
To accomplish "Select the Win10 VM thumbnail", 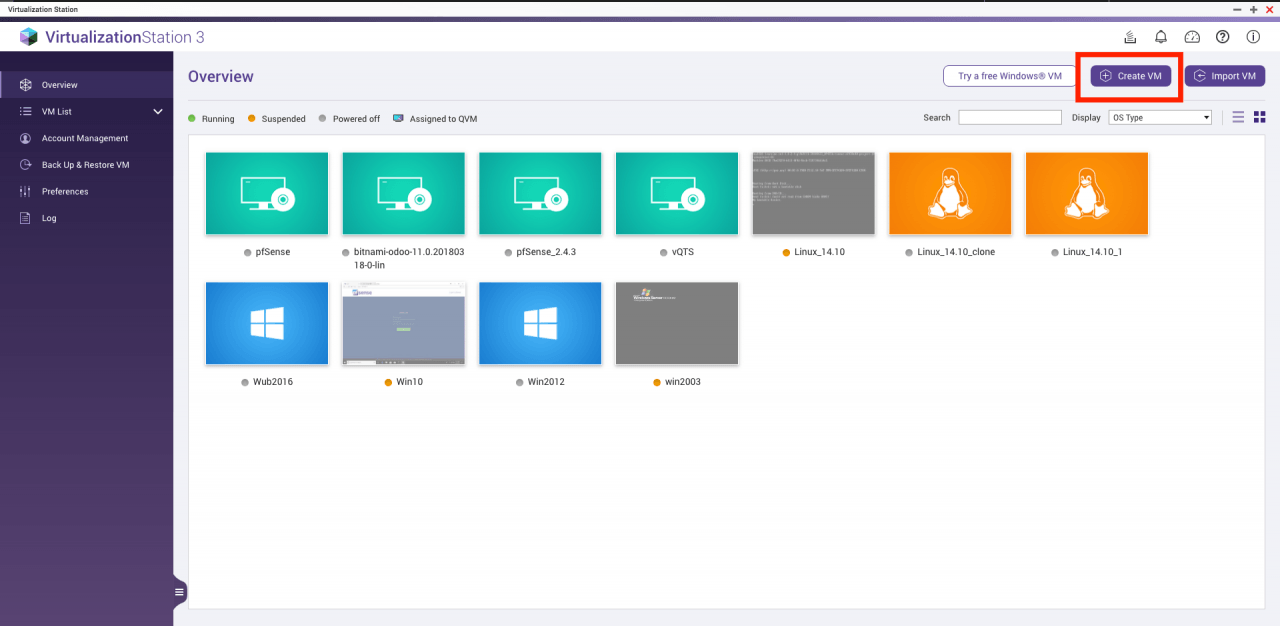I will tap(404, 323).
